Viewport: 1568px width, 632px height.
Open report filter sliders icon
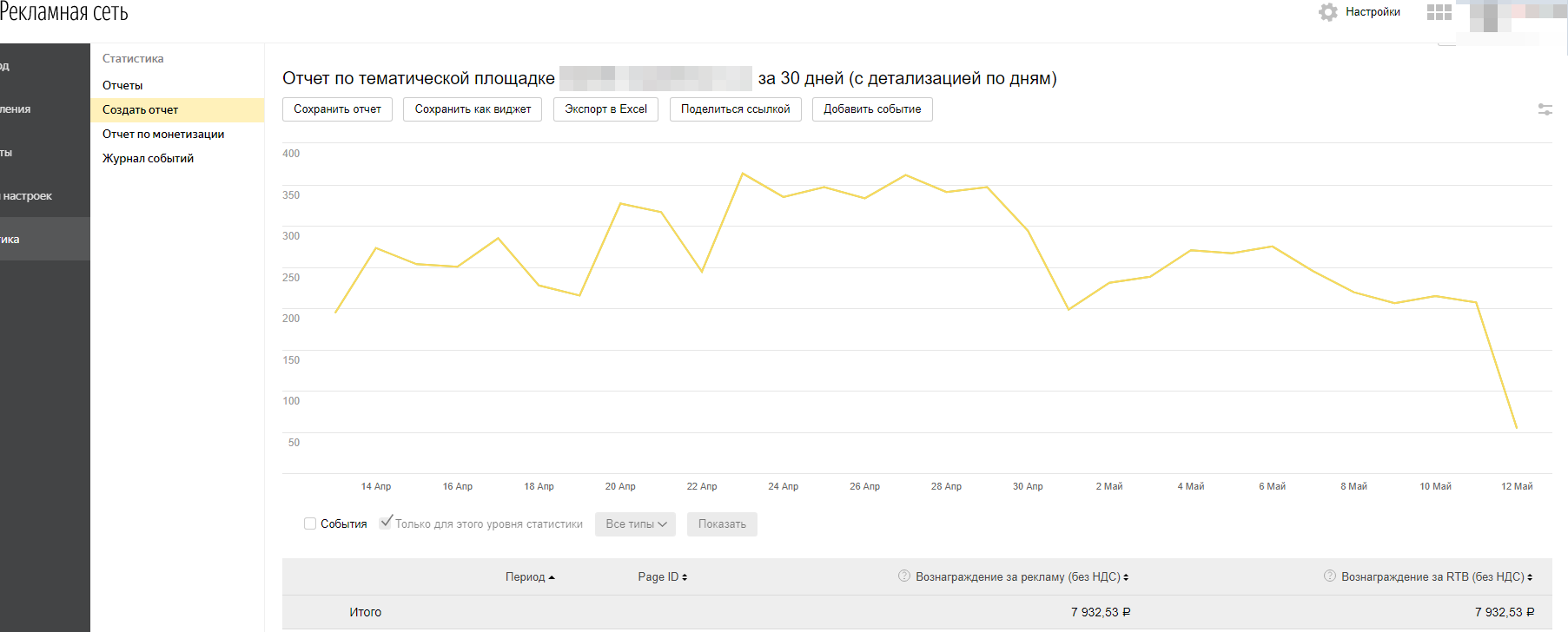click(1545, 109)
